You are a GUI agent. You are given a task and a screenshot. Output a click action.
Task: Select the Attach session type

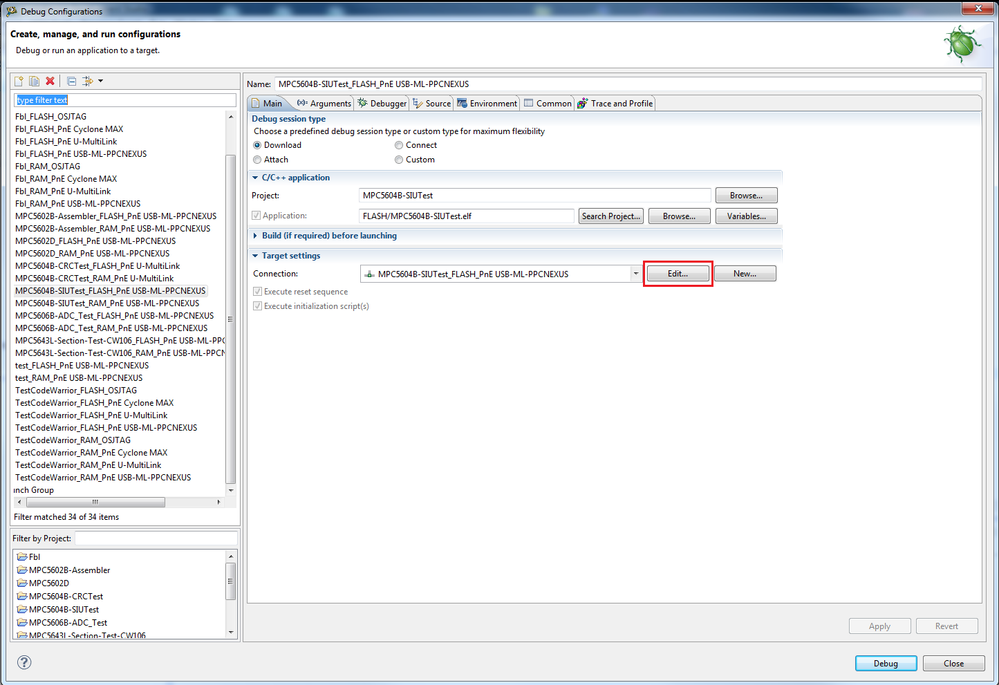(257, 160)
